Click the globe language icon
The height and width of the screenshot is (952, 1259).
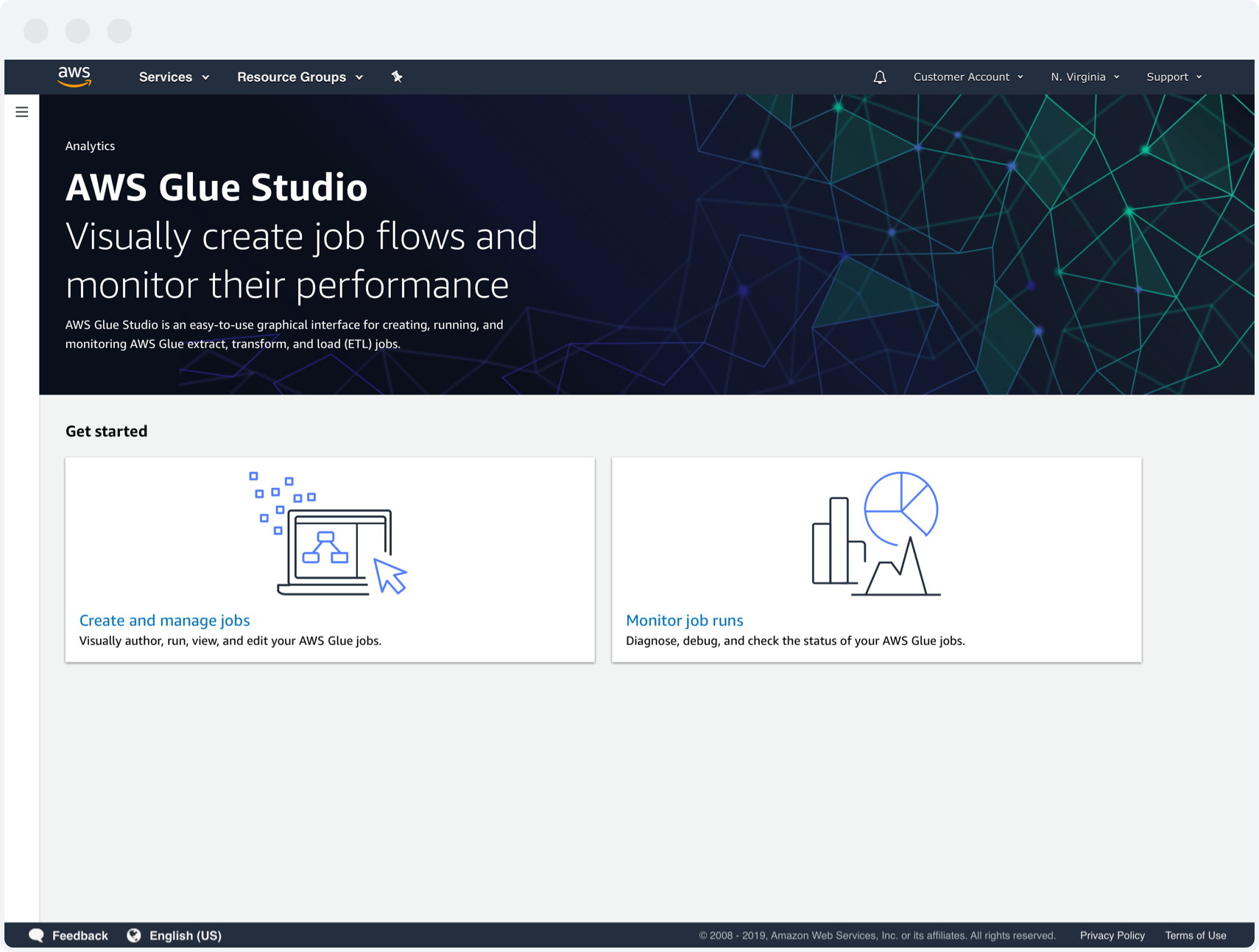134,935
